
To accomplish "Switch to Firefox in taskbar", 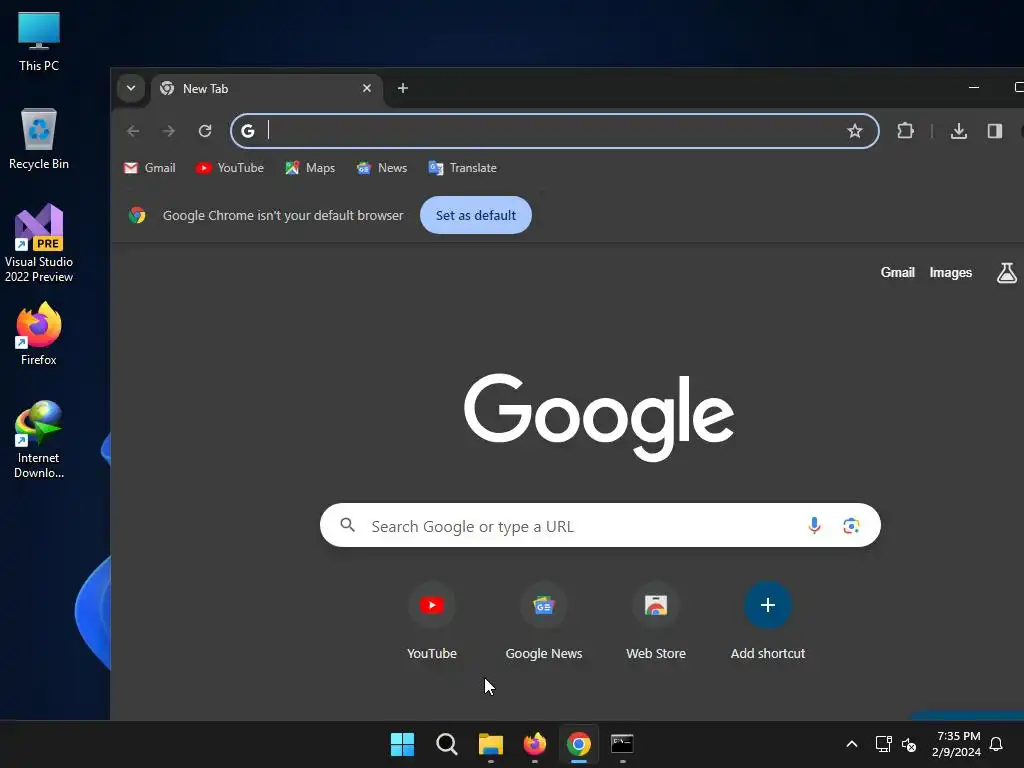I will [x=535, y=744].
